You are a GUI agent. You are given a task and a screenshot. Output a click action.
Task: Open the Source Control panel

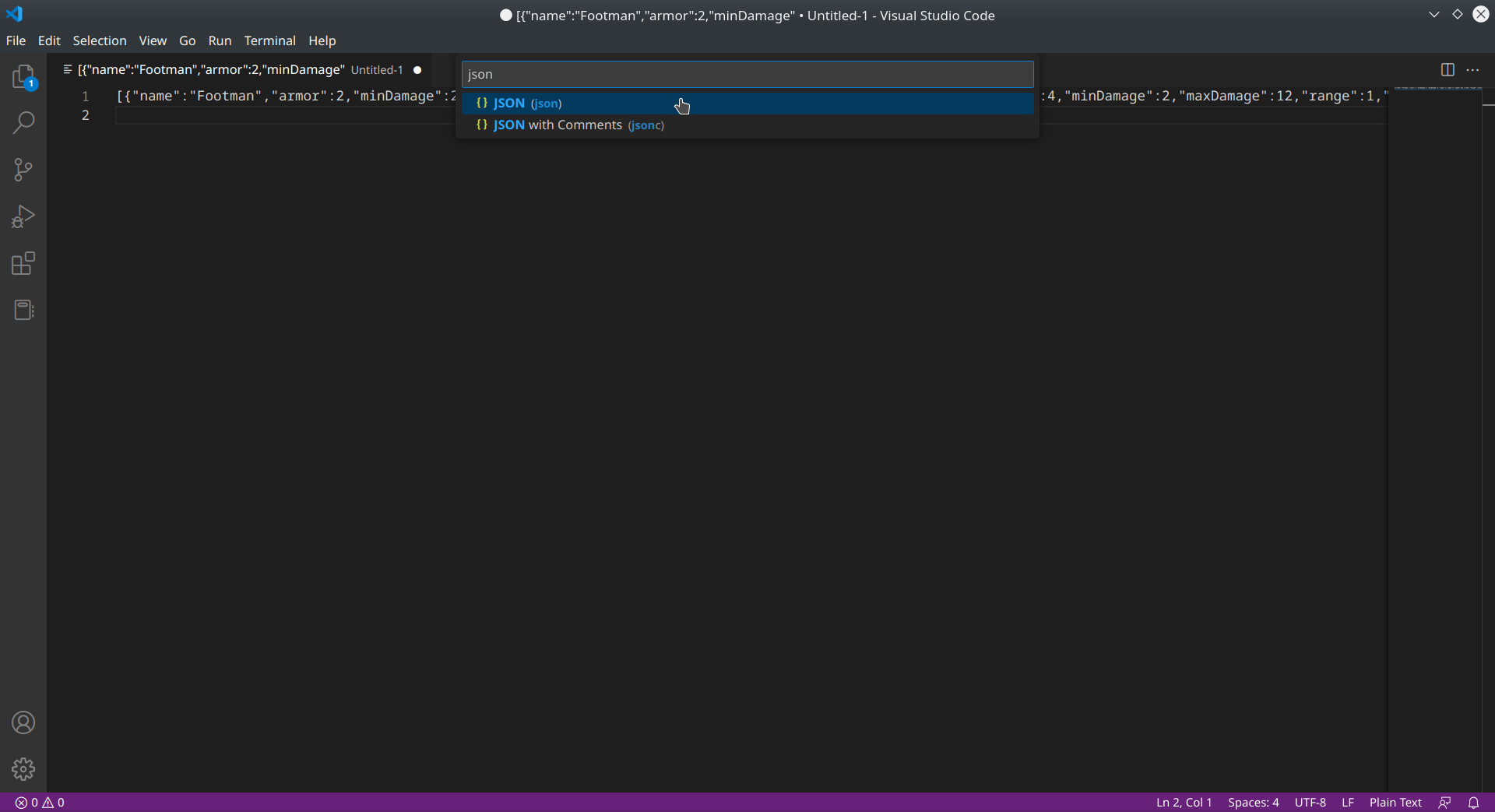[23, 170]
